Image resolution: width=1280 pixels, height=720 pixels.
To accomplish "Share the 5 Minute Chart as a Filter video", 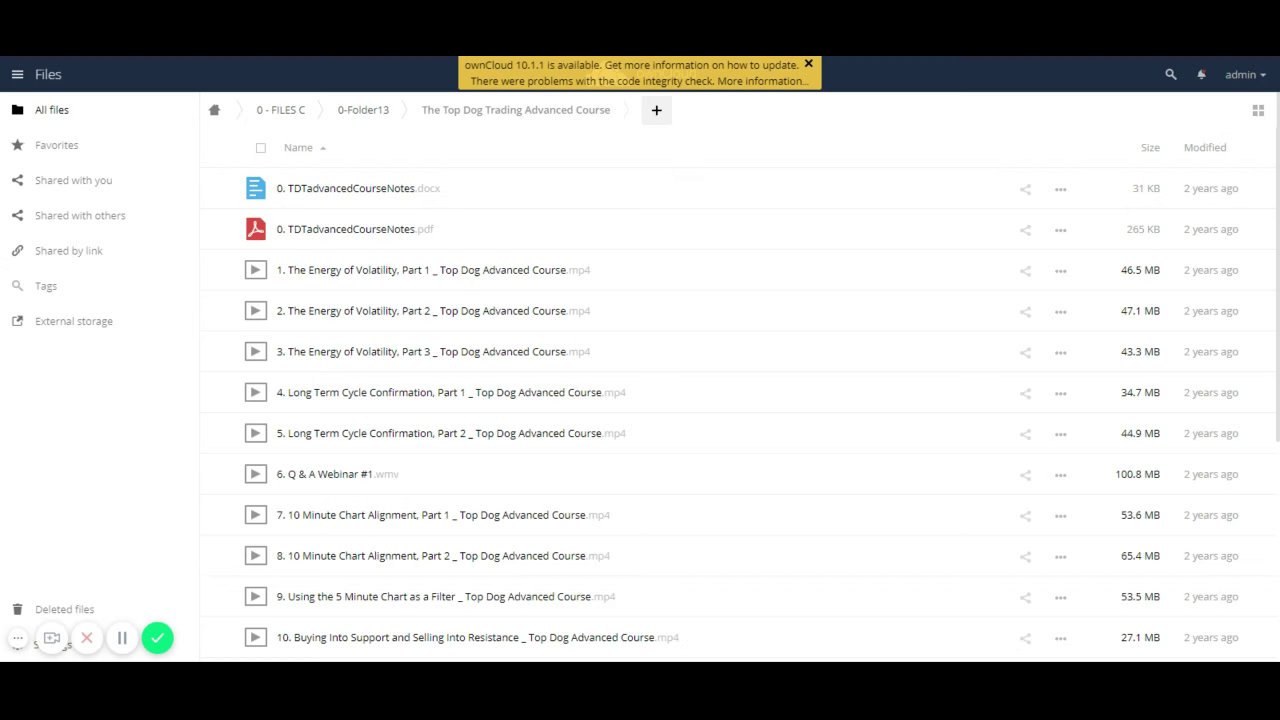I will tap(1025, 598).
